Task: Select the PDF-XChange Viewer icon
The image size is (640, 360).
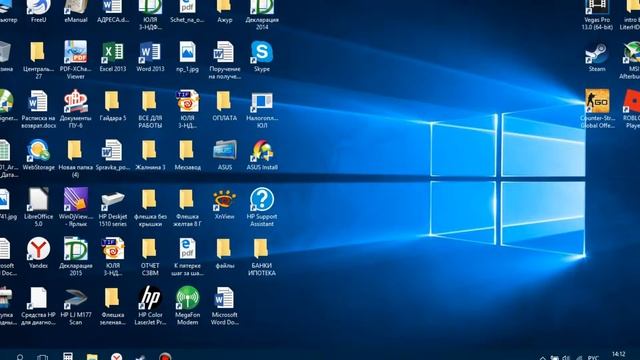Action: pyautogui.click(x=76, y=60)
